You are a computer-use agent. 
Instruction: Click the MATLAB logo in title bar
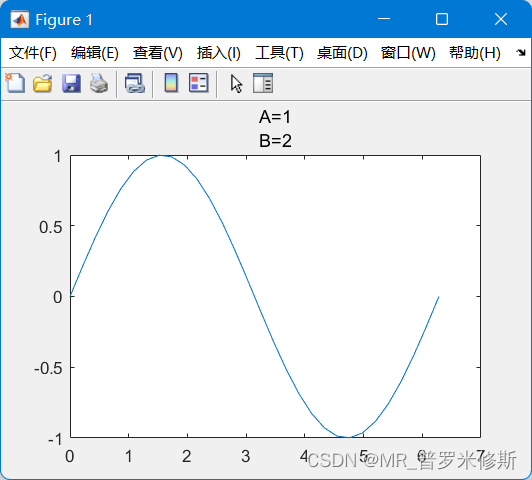(20, 20)
